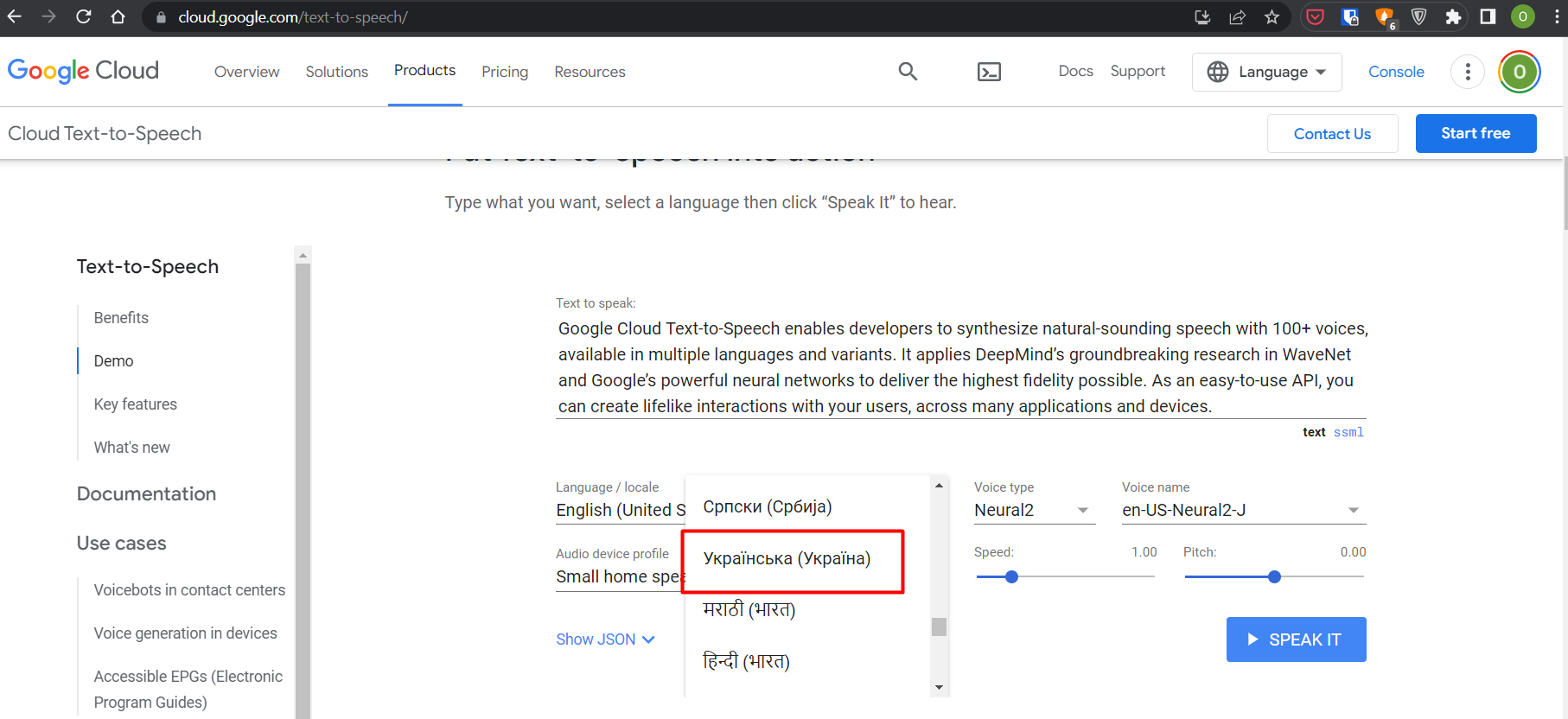Open the Language selector dropdown

click(x=1266, y=72)
